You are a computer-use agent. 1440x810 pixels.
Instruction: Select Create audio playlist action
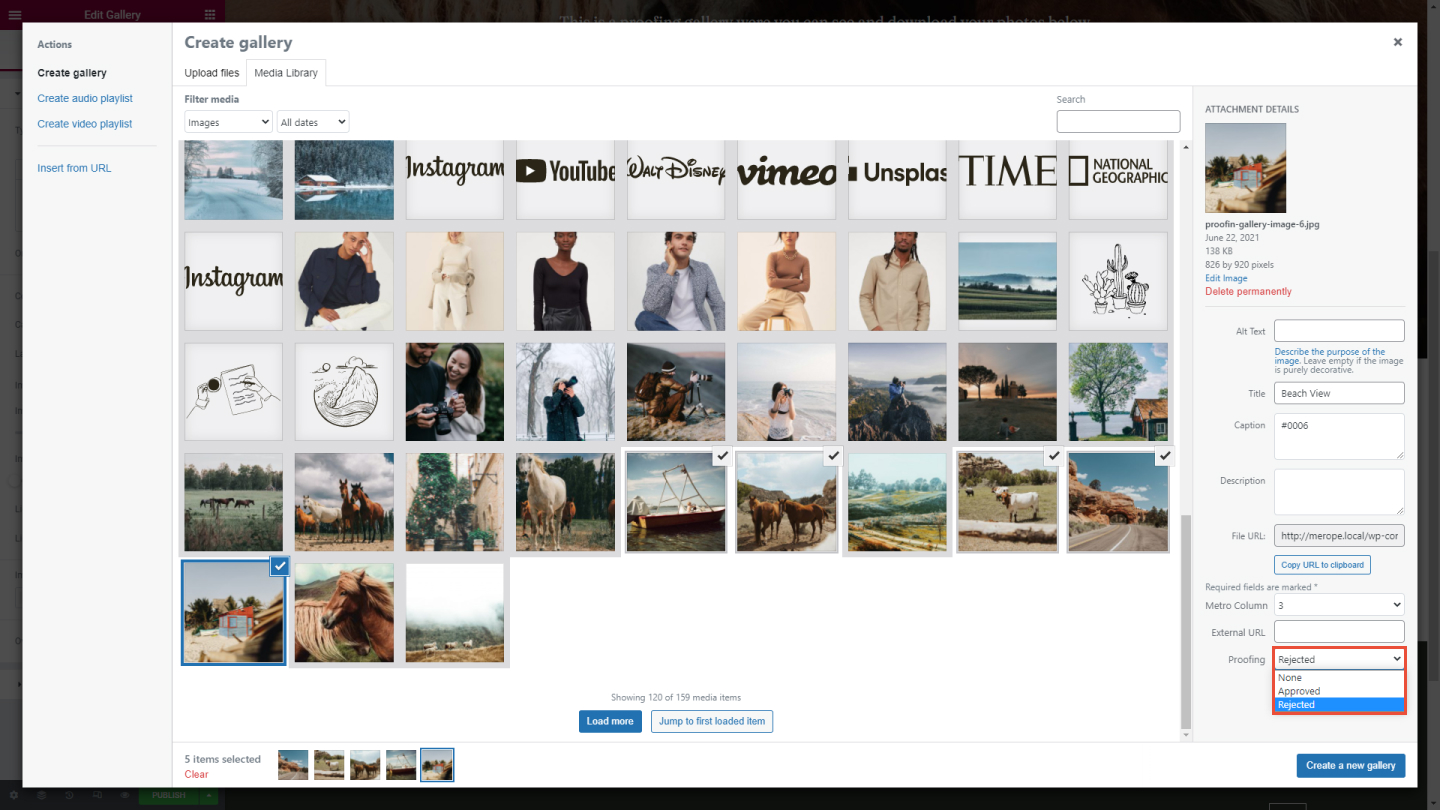click(85, 98)
